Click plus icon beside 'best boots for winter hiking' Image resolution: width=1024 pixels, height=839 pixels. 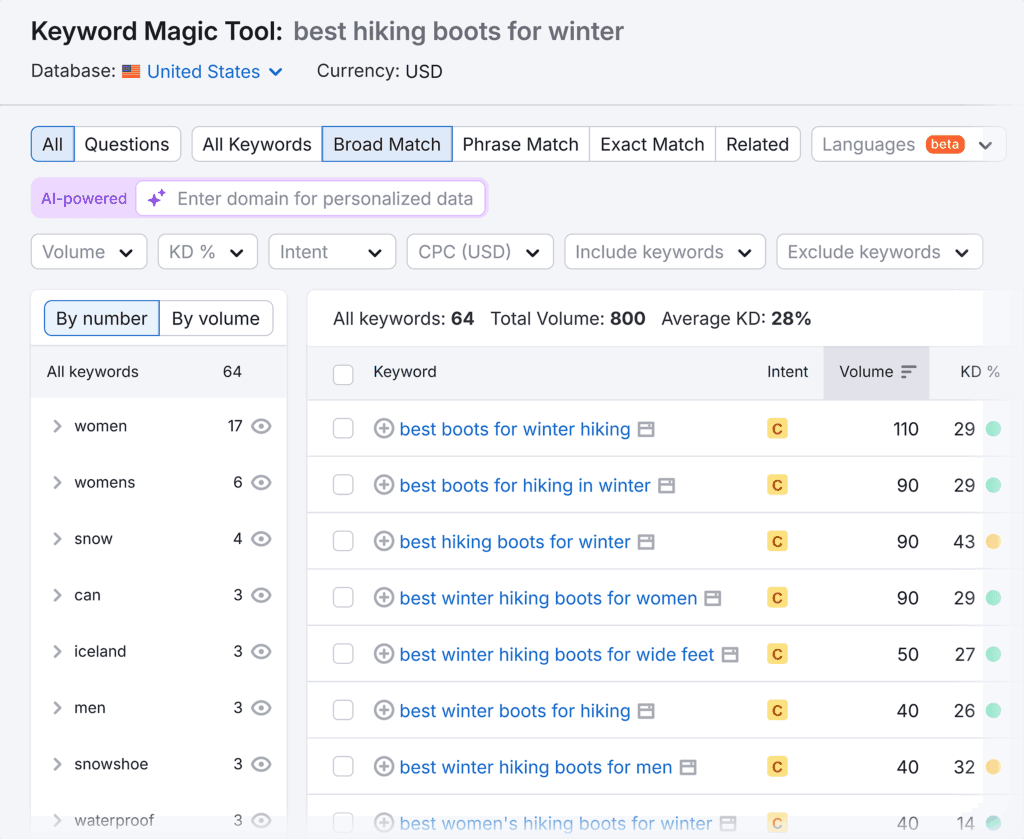pyautogui.click(x=383, y=429)
